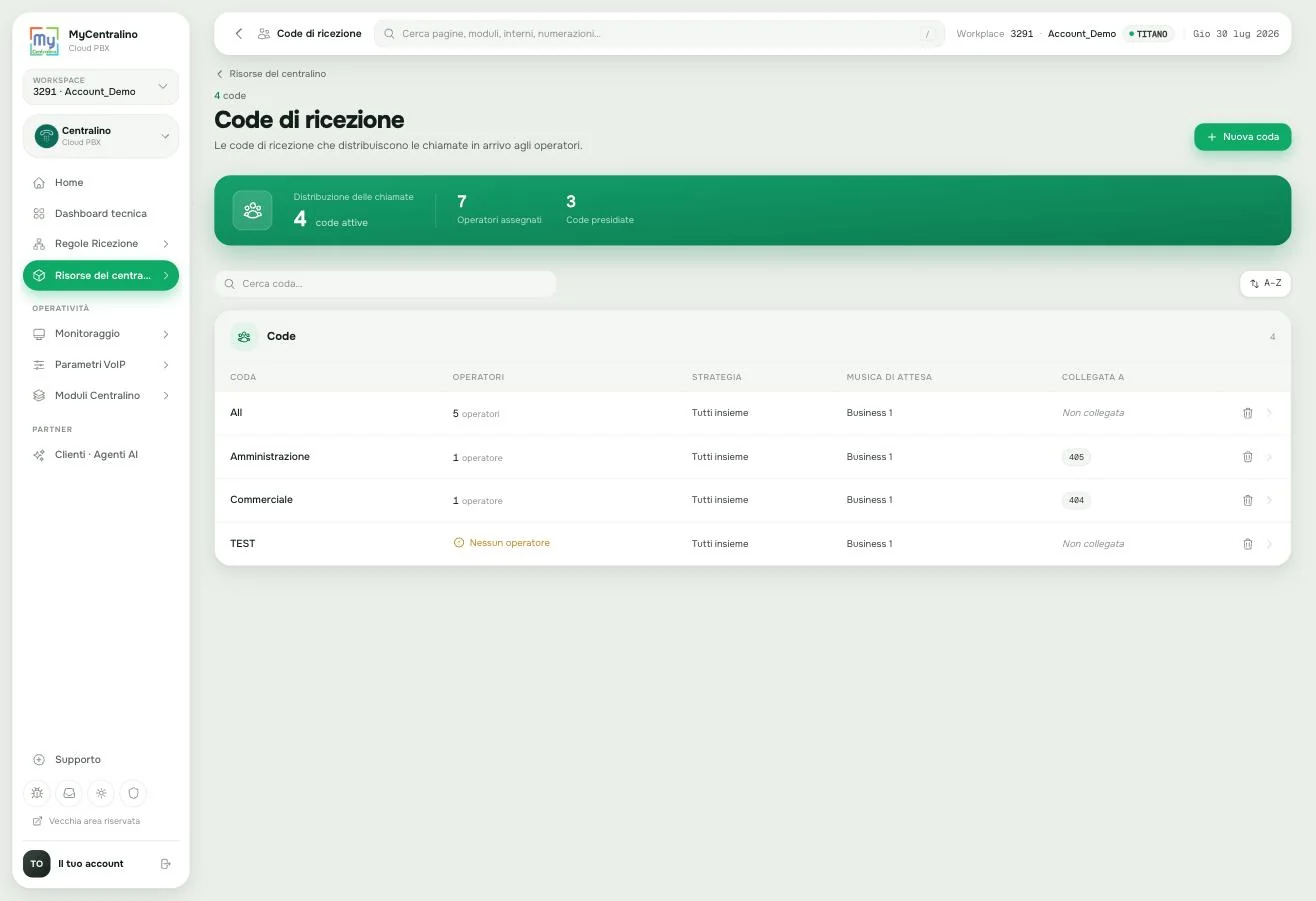This screenshot has width=1316, height=901.
Task: Go to Home in sidebar
Action: 101,183
